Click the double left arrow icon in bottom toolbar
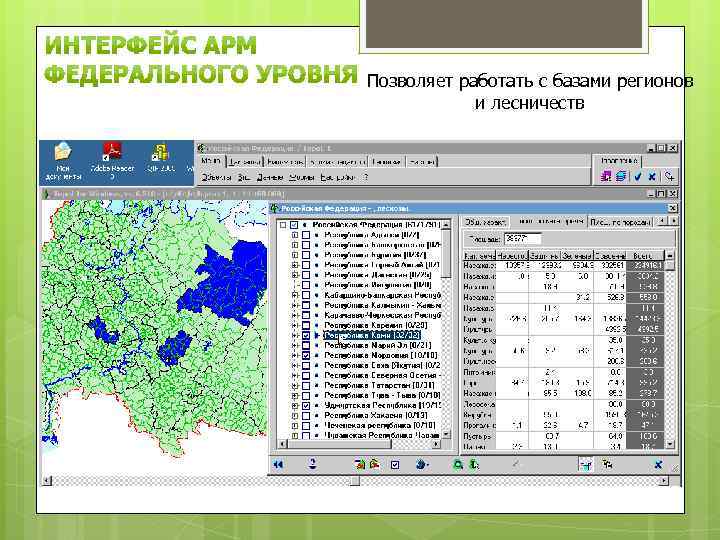 coord(278,465)
